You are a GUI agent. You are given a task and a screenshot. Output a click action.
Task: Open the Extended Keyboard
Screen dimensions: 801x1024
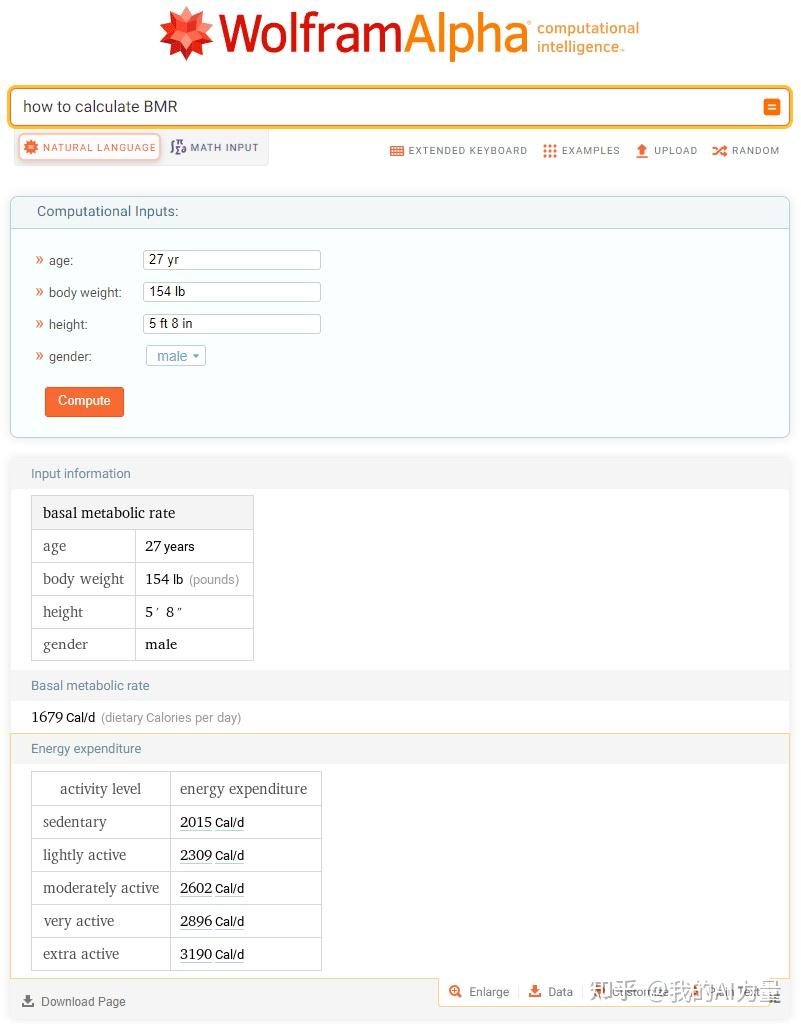point(458,150)
